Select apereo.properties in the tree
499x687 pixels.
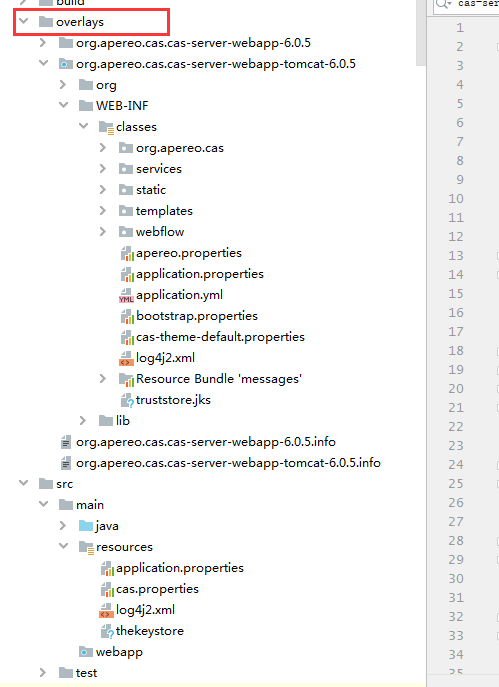click(x=189, y=253)
